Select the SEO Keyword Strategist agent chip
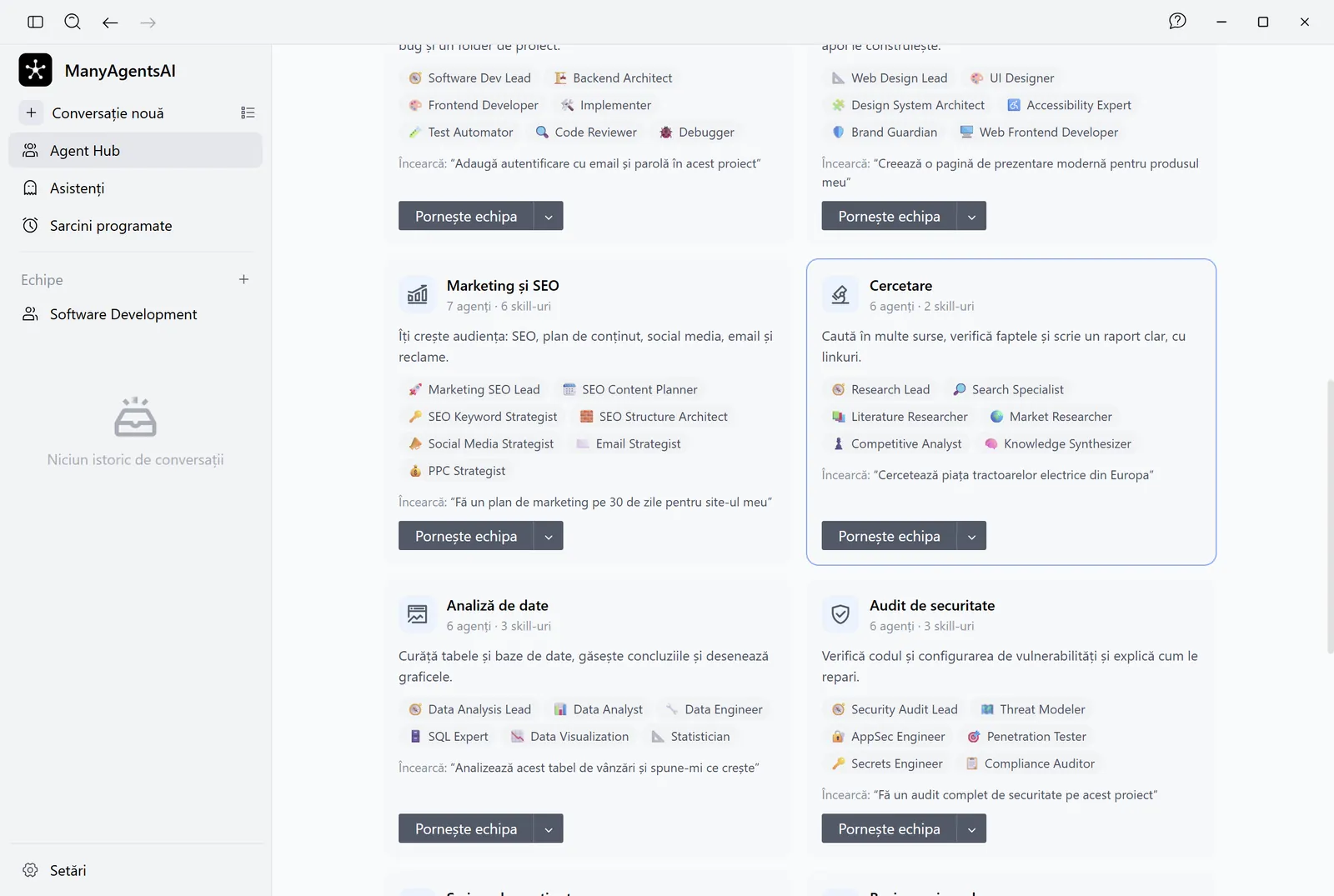The width and height of the screenshot is (1334, 896). 484,417
